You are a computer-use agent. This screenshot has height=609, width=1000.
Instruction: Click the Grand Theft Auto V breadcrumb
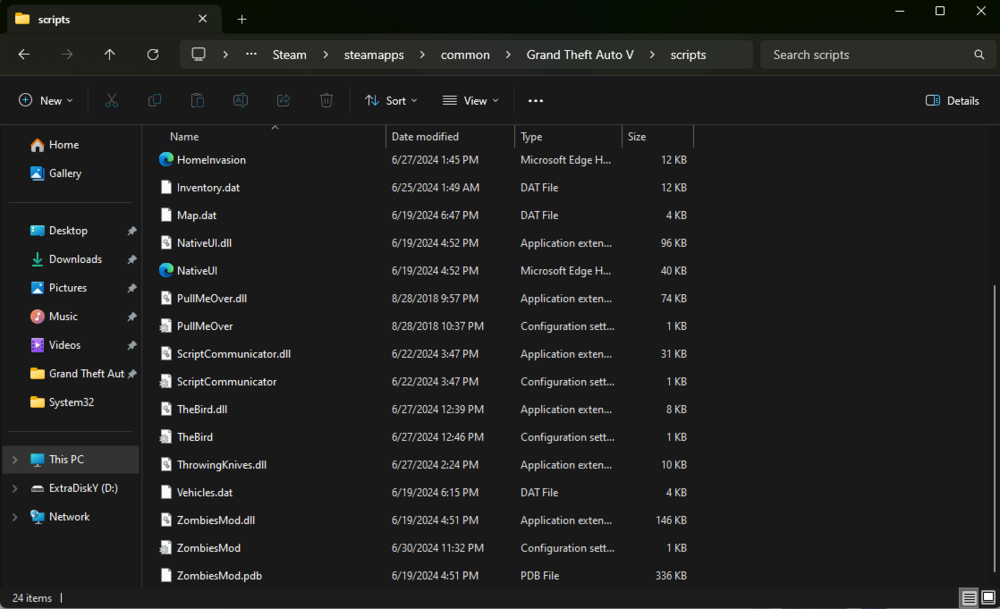(x=580, y=55)
